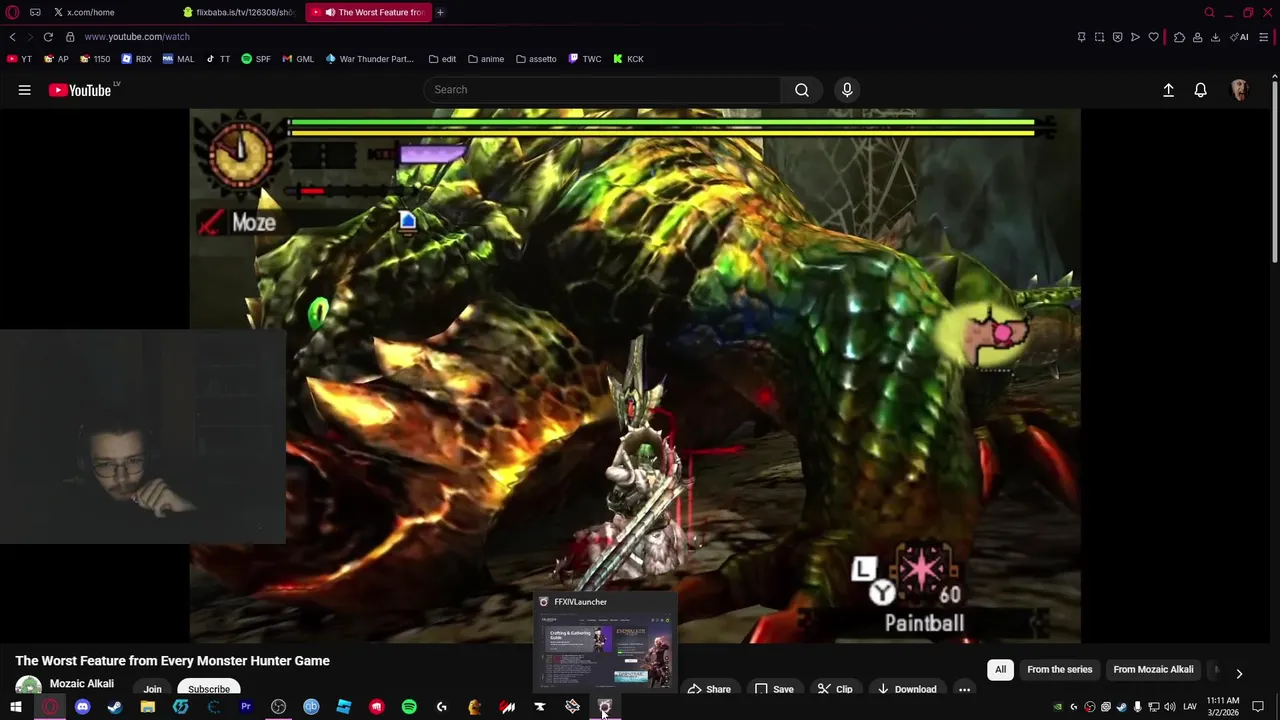Screen dimensions: 1280x720
Task: Click the Opera pinboard pin icon
Action: [x=1081, y=37]
